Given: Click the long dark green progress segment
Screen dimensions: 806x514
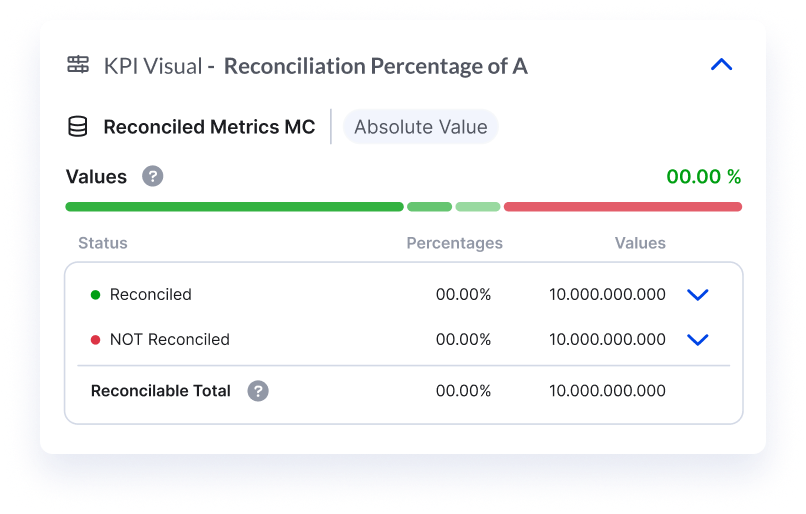Looking at the screenshot, I should click(x=234, y=207).
